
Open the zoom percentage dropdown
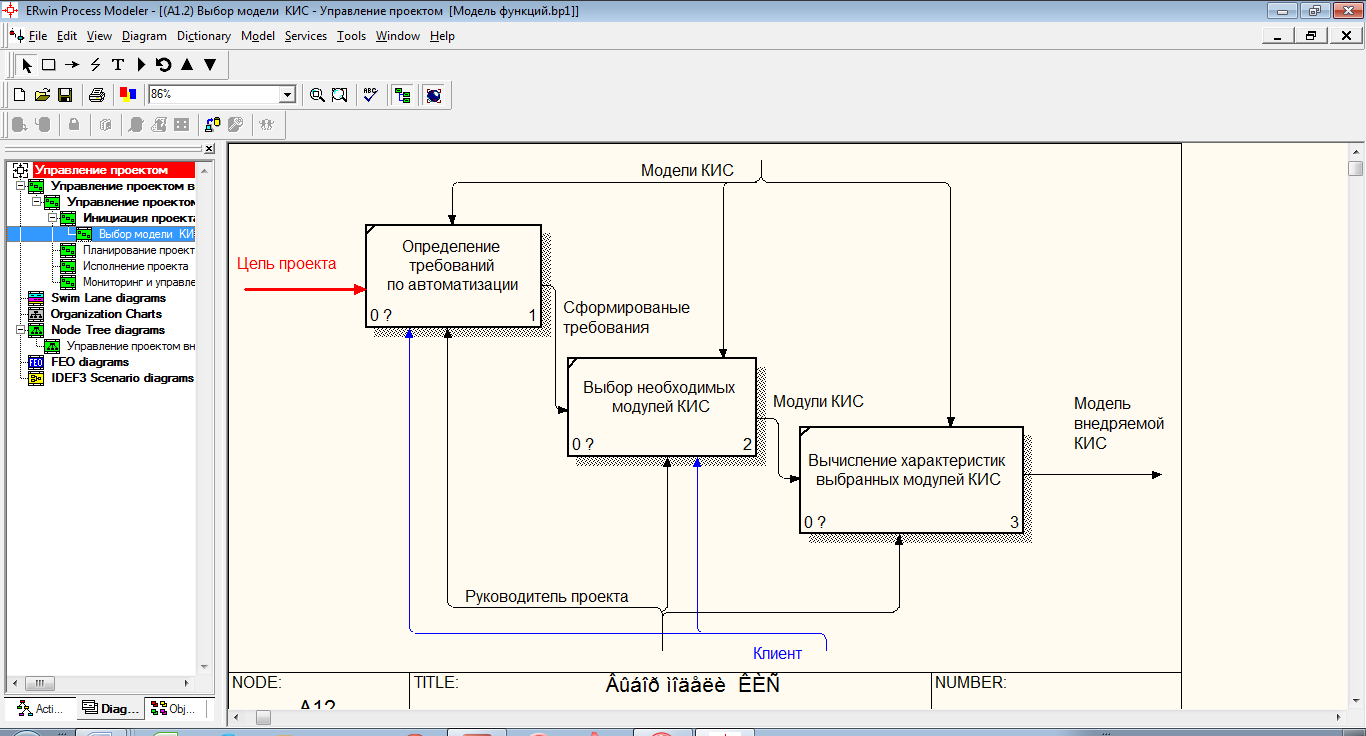click(x=288, y=95)
